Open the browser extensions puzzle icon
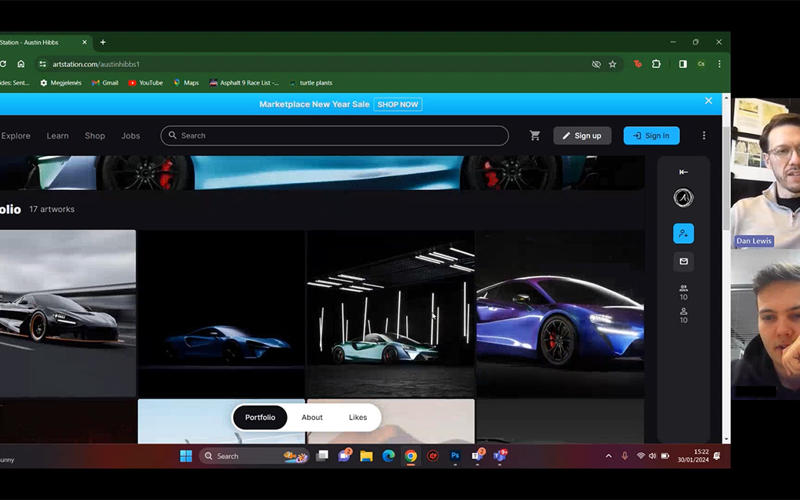 pyautogui.click(x=657, y=64)
